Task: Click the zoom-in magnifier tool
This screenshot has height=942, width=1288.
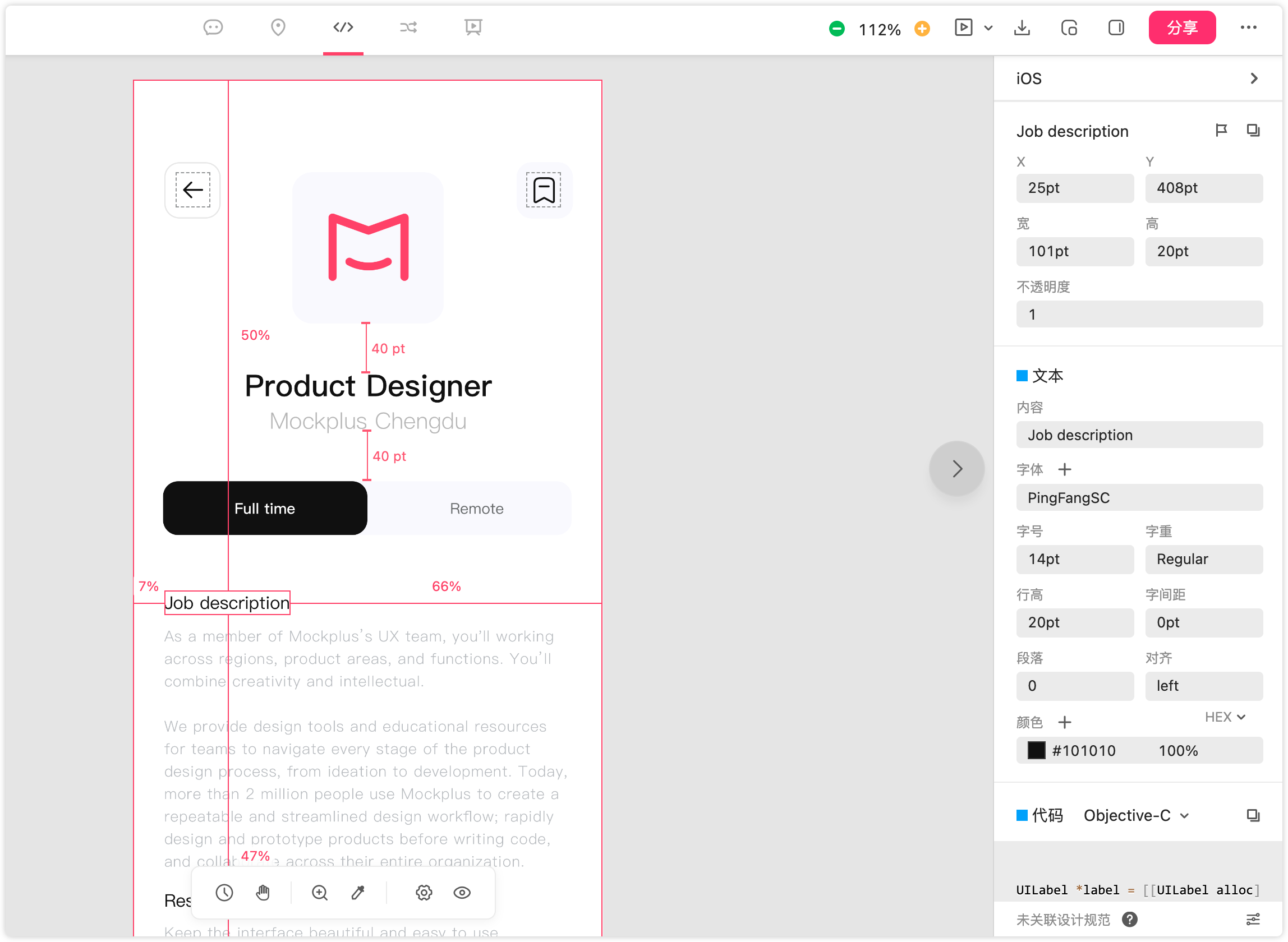Action: click(x=319, y=893)
